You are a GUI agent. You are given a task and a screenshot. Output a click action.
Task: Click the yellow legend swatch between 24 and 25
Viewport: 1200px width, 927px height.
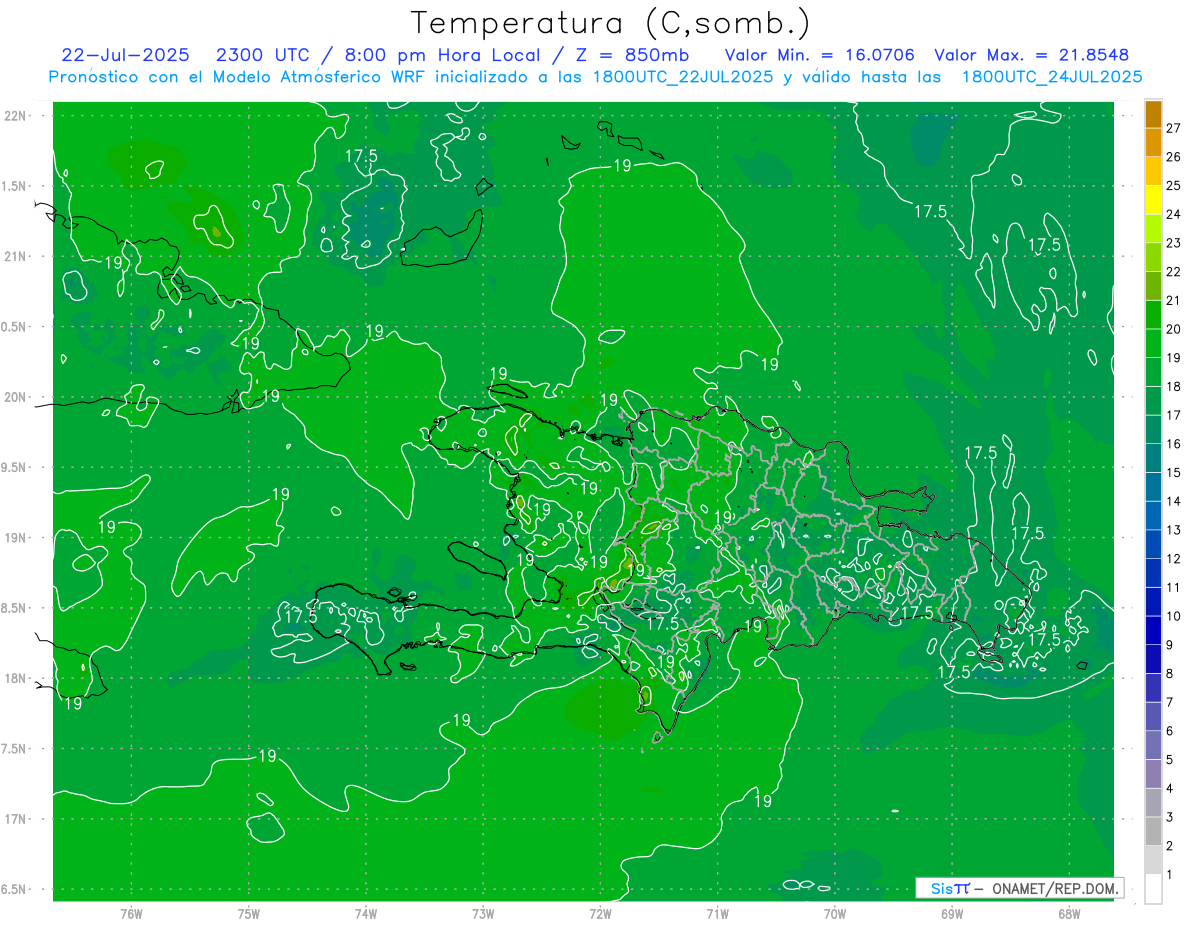1154,199
